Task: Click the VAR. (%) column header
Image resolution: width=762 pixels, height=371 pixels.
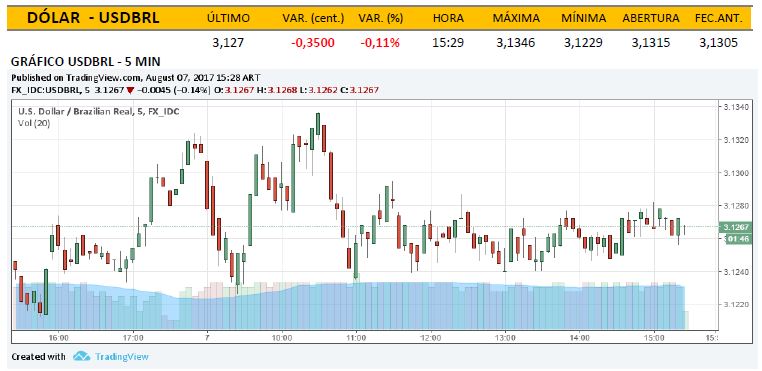Action: [x=381, y=18]
